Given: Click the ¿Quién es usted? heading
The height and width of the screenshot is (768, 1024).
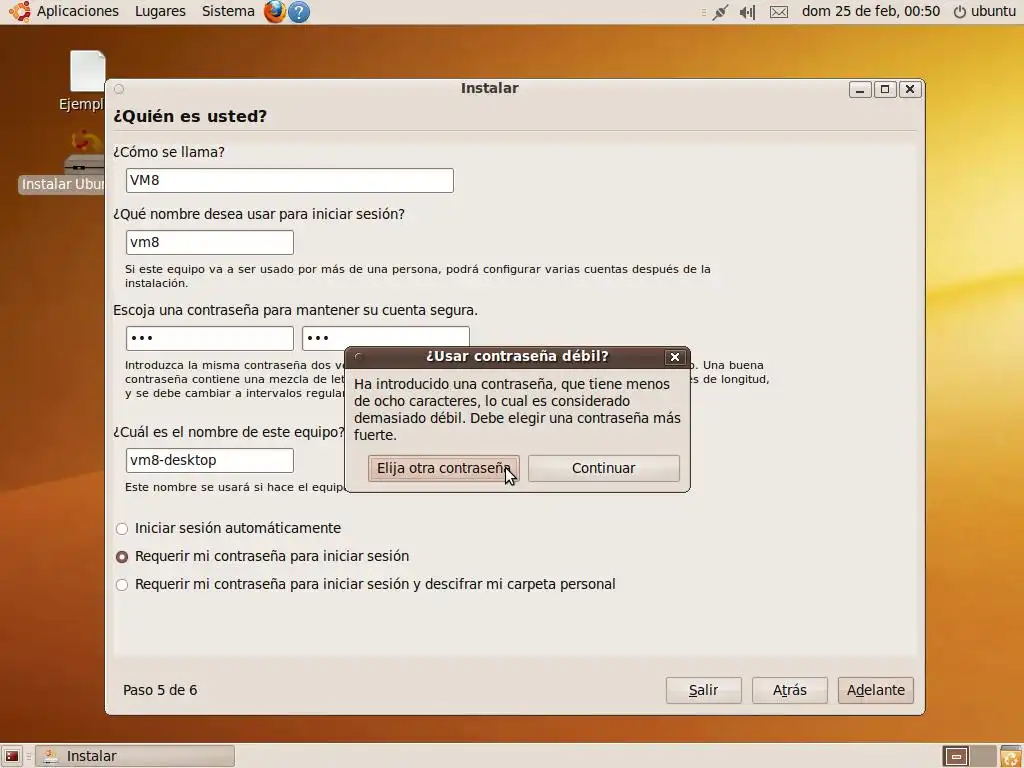Looking at the screenshot, I should coord(190,116).
